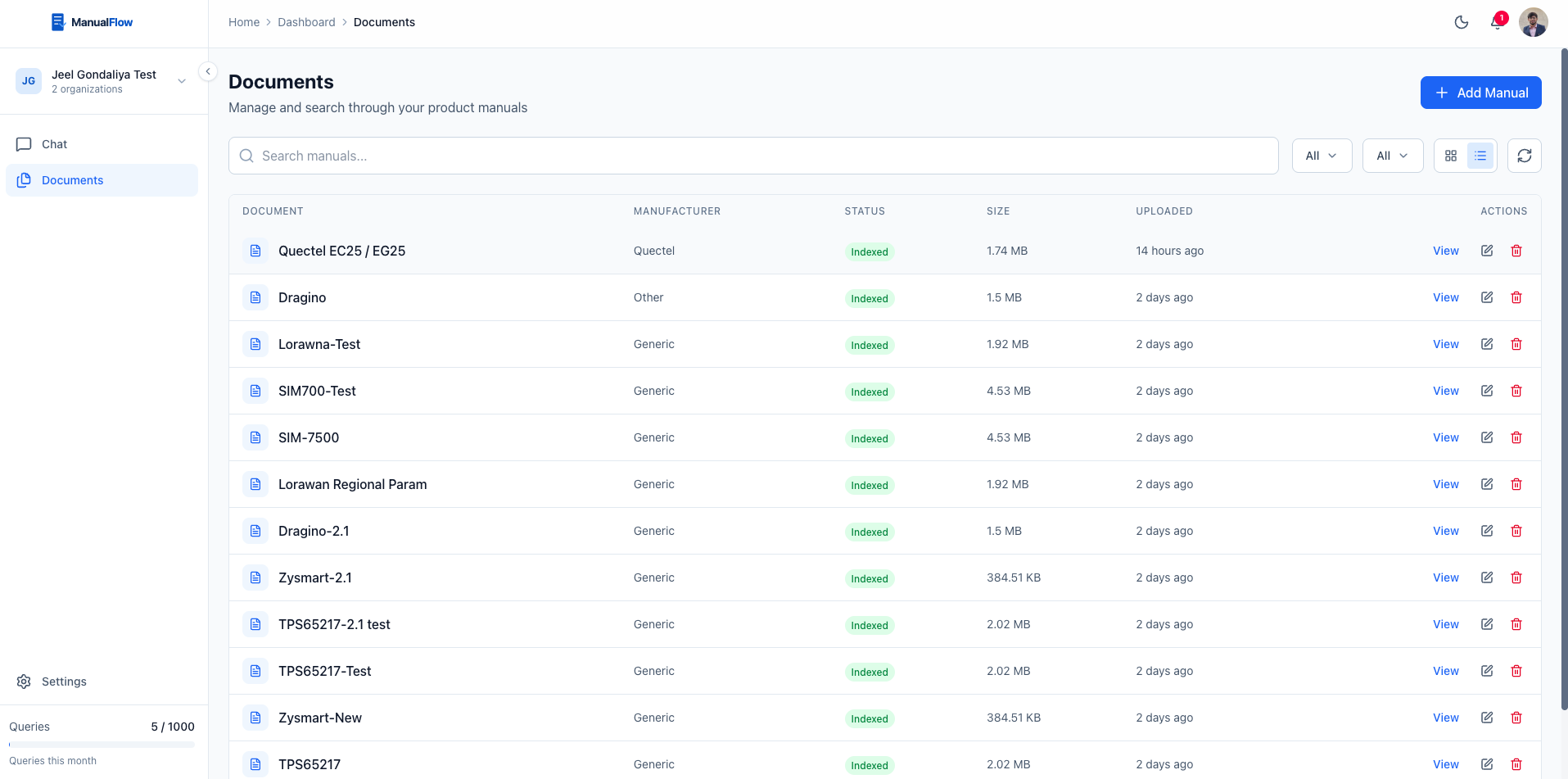Open the ManualFlow logo icon

[58, 21]
